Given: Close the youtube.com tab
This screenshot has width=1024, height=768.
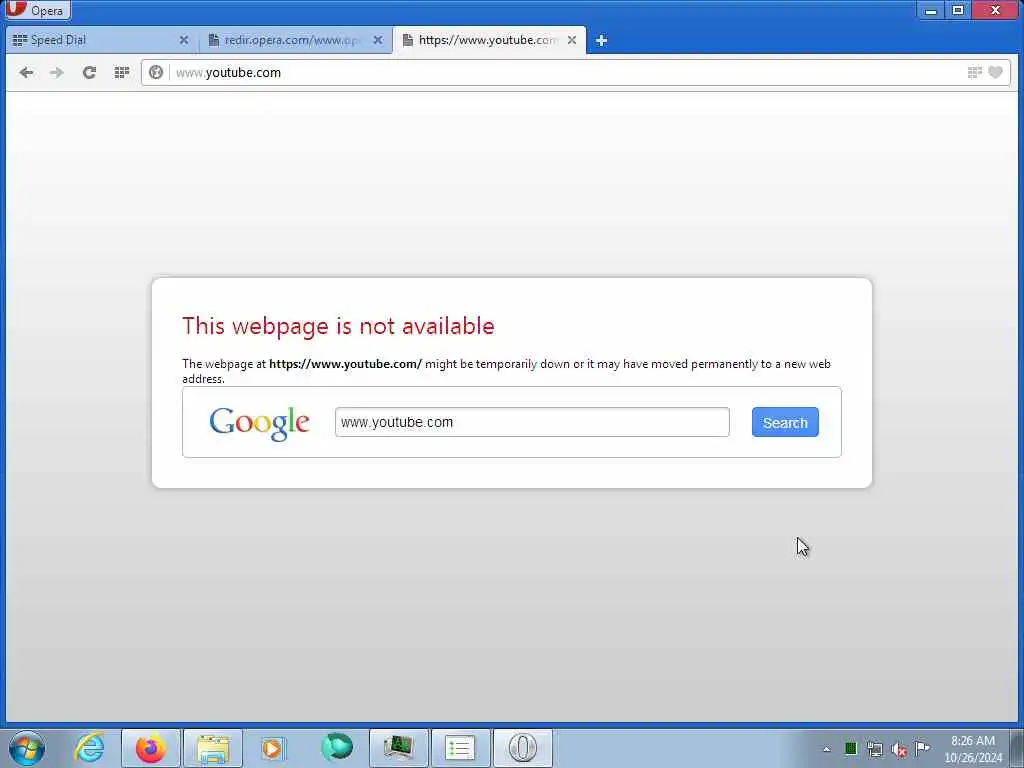Looking at the screenshot, I should tap(571, 40).
